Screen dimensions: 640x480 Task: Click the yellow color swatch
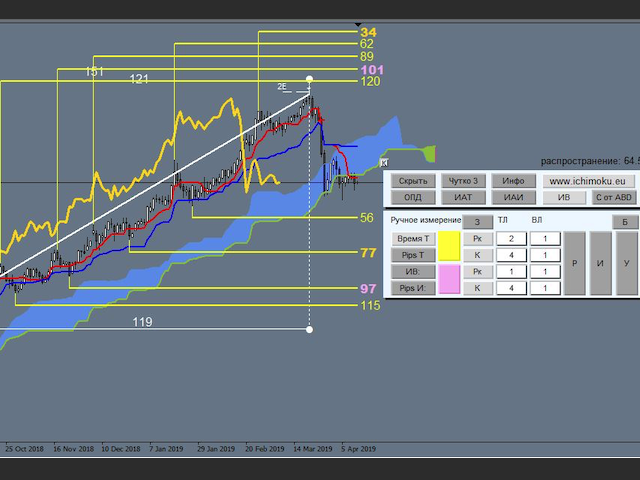pyautogui.click(x=449, y=247)
